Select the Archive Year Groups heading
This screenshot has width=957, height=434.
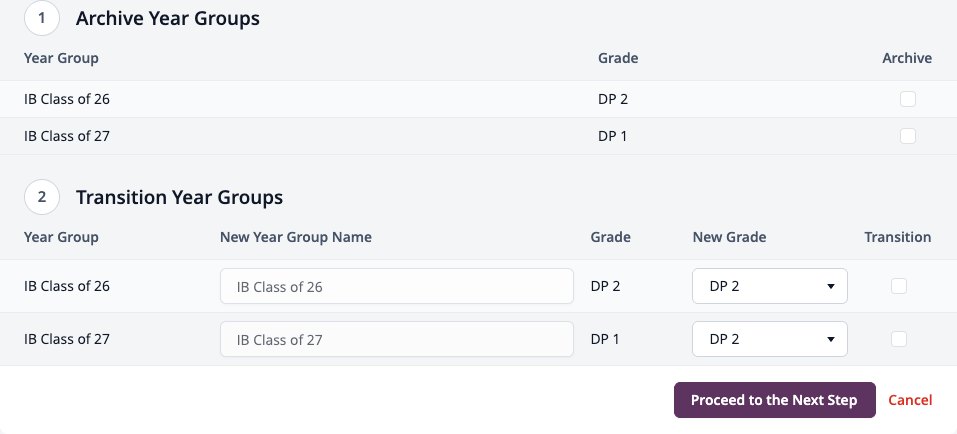(x=168, y=18)
